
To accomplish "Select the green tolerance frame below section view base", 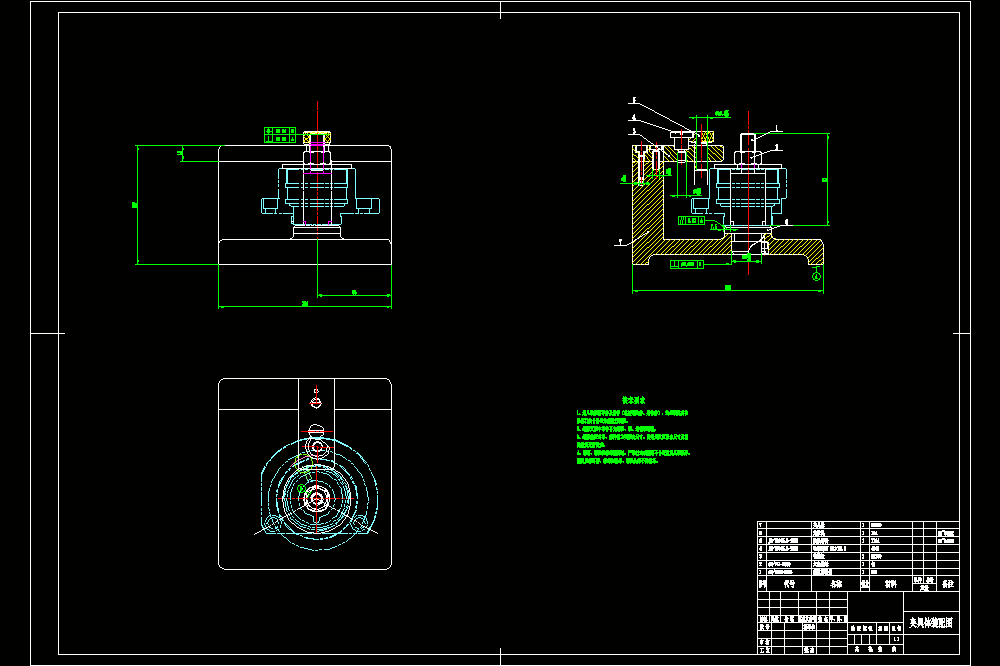I will coord(687,264).
